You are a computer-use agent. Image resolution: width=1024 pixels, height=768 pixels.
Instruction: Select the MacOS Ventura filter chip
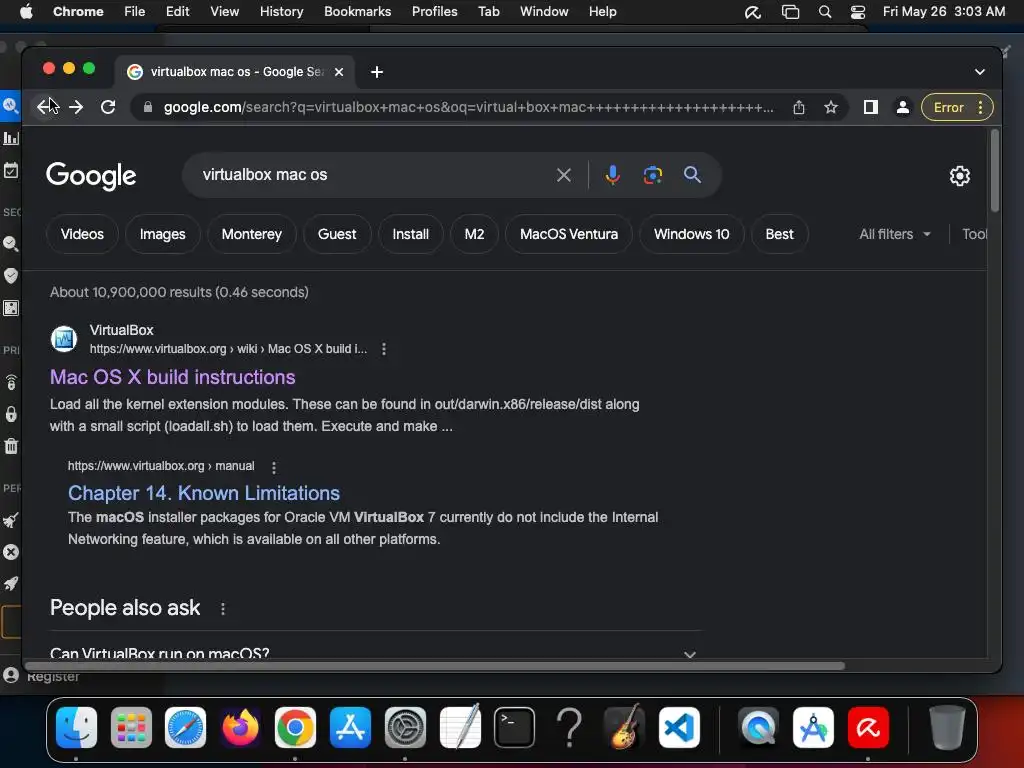(x=569, y=234)
